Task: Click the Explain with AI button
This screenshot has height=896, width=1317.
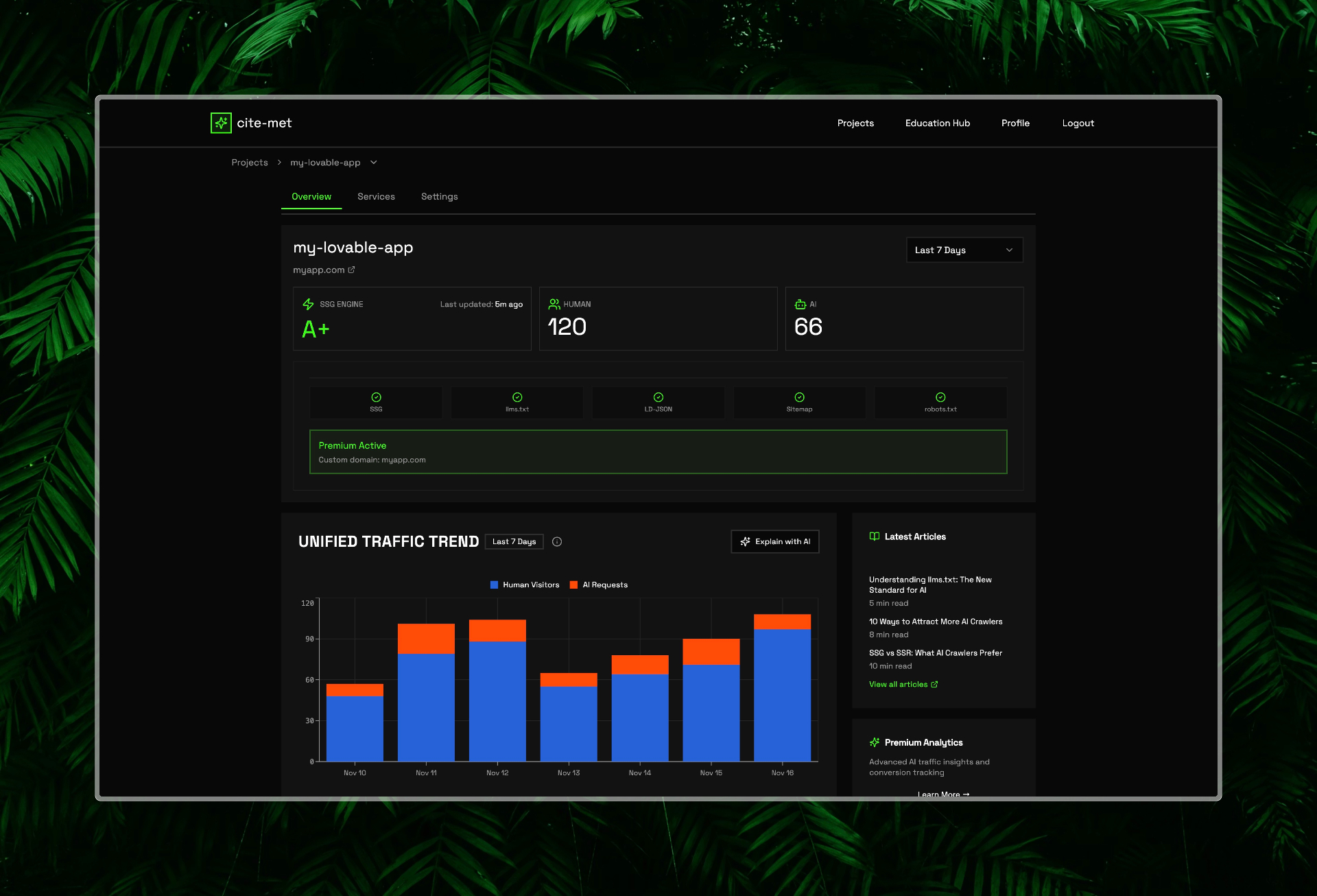Action: 775,542
